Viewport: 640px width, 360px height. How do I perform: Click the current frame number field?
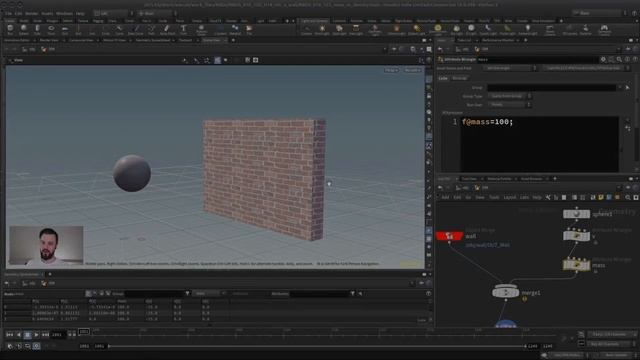point(58,335)
